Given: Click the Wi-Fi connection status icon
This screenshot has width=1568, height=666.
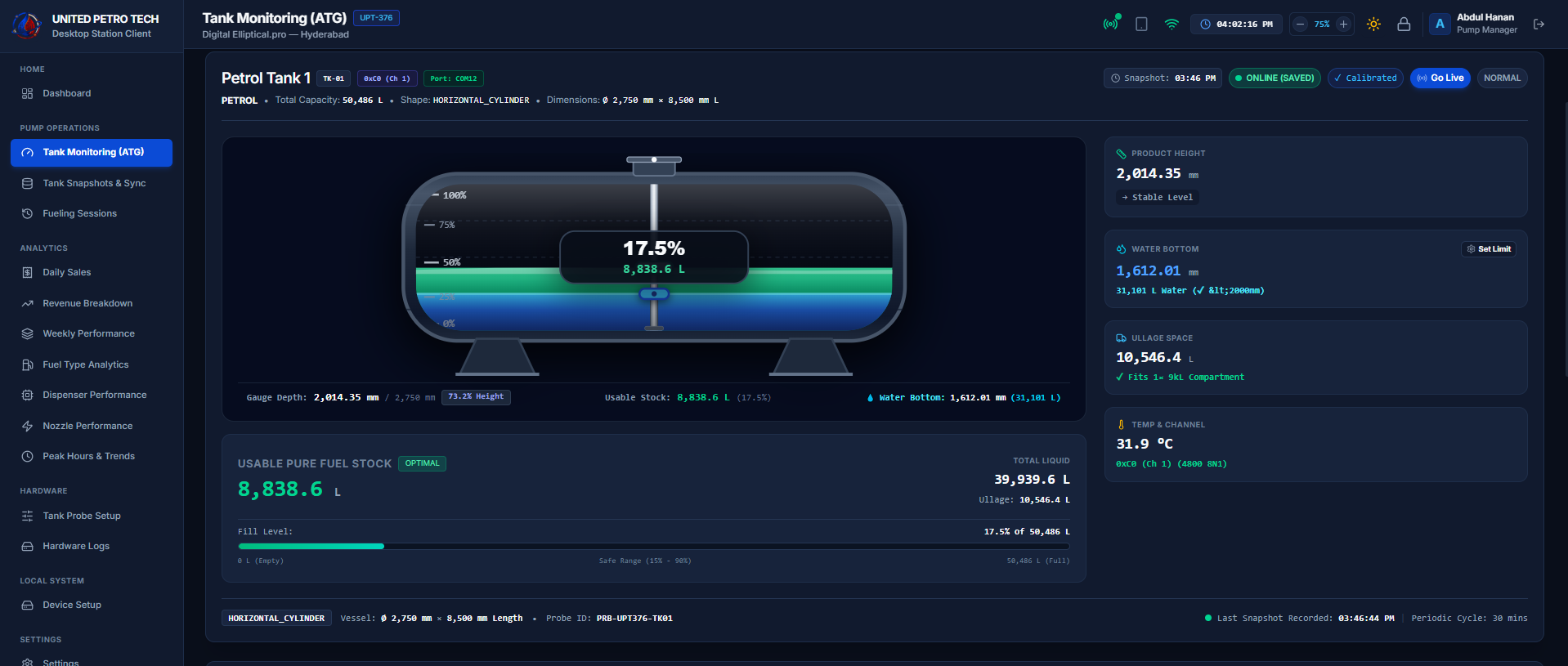Looking at the screenshot, I should click(x=1172, y=25).
